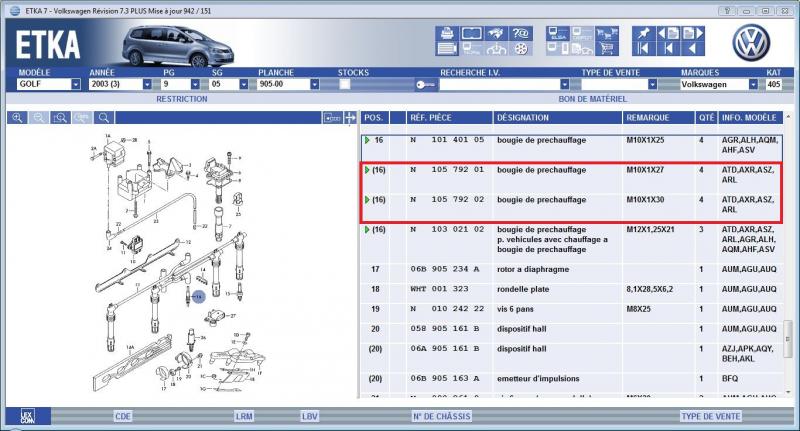
Task: Click the 100% zoom reset icon
Action: click(82, 118)
